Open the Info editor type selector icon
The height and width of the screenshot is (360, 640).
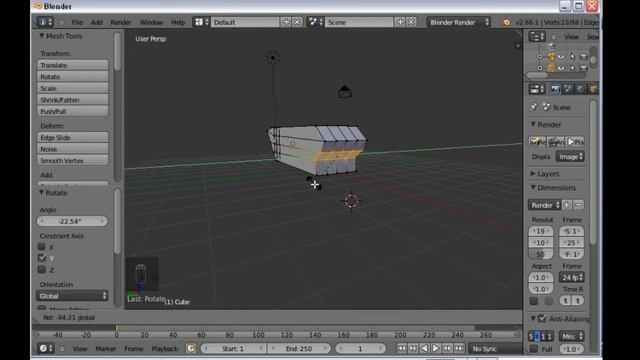pos(45,22)
